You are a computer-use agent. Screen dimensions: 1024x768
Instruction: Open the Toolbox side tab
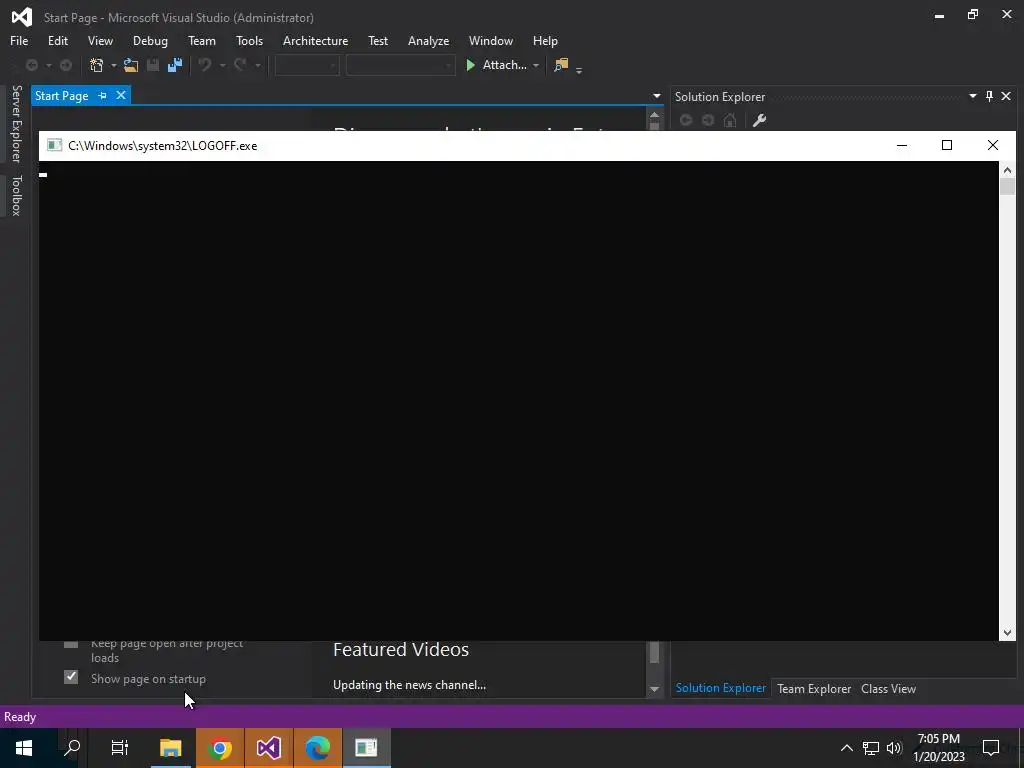click(16, 195)
